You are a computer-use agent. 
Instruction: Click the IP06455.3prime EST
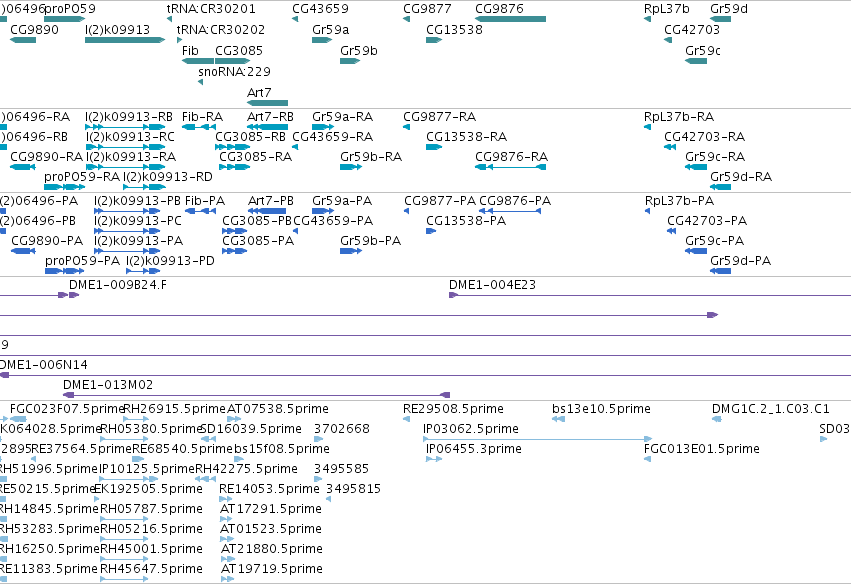tap(434, 459)
